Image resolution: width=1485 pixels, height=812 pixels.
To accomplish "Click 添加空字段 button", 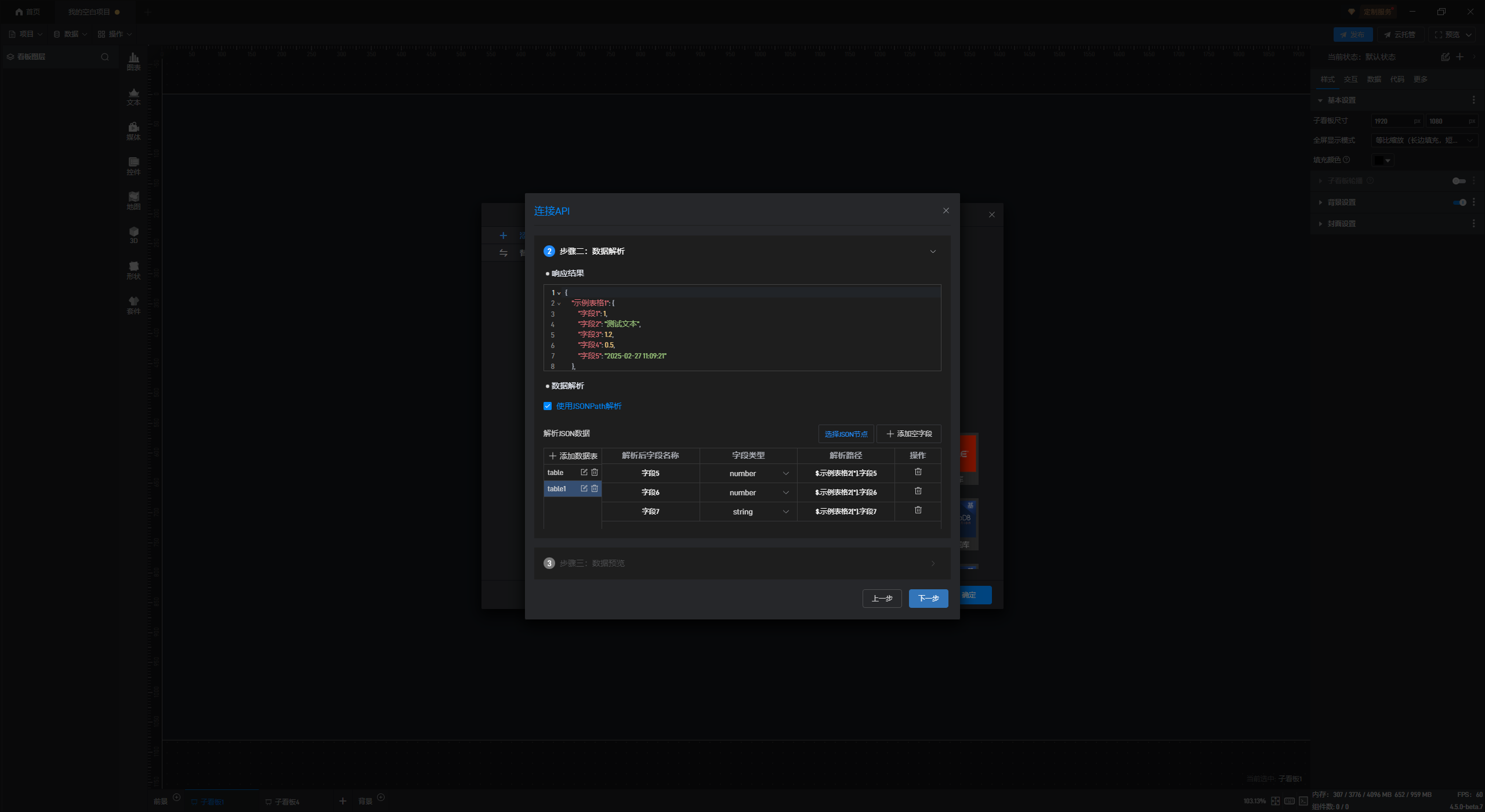I will point(908,434).
